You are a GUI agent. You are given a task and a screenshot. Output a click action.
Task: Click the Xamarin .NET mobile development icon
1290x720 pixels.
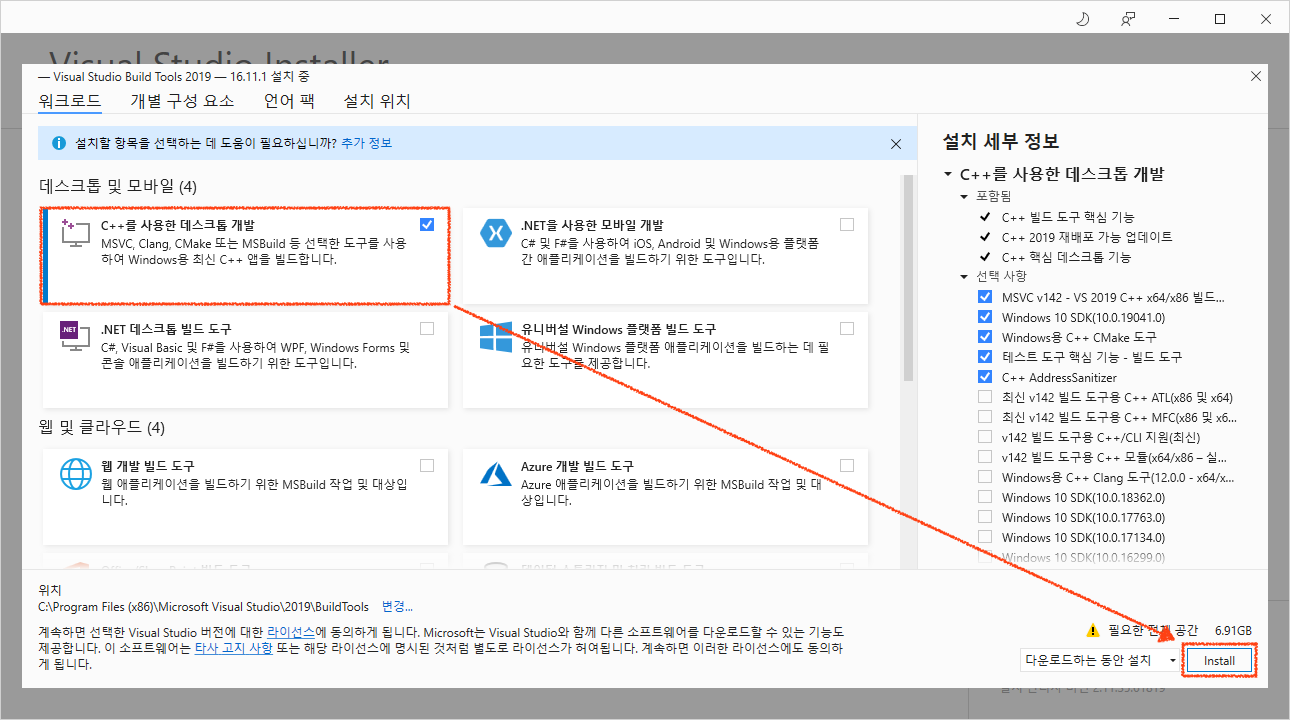496,233
